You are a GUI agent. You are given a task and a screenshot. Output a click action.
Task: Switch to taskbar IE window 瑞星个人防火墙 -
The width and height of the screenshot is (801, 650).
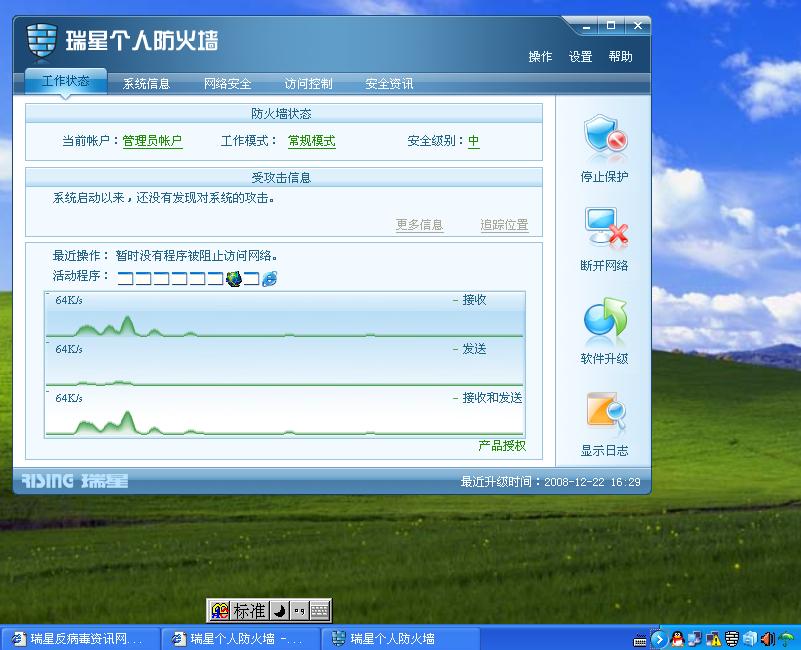click(x=240, y=639)
